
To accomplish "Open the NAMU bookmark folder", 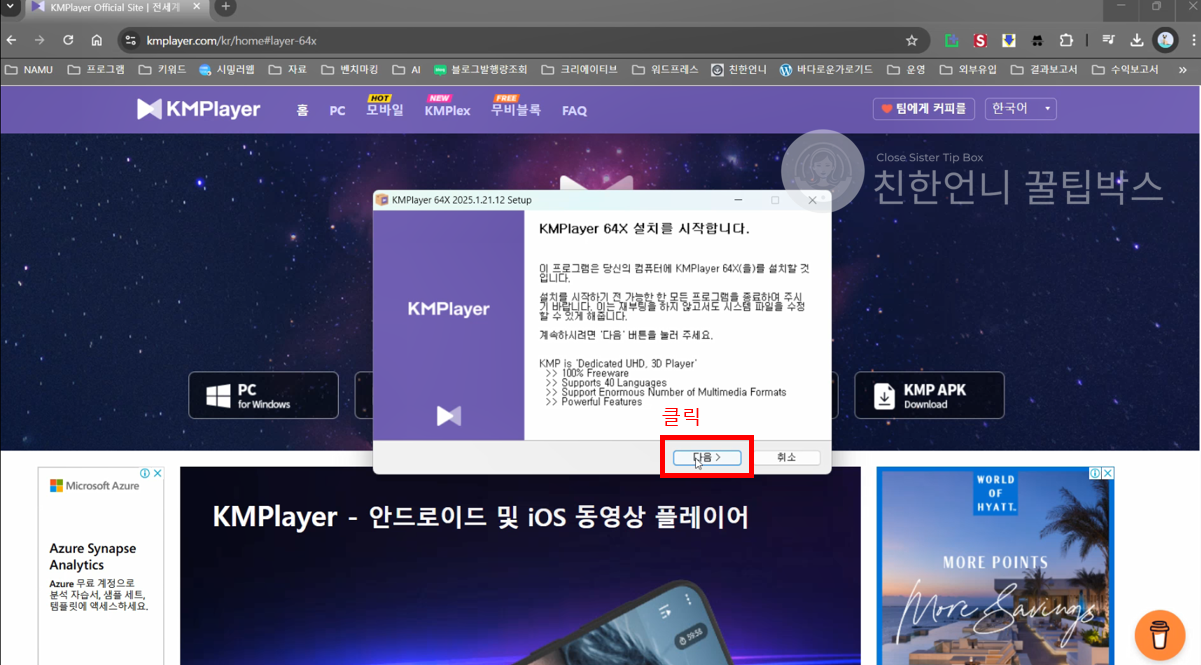I will click(x=29, y=70).
